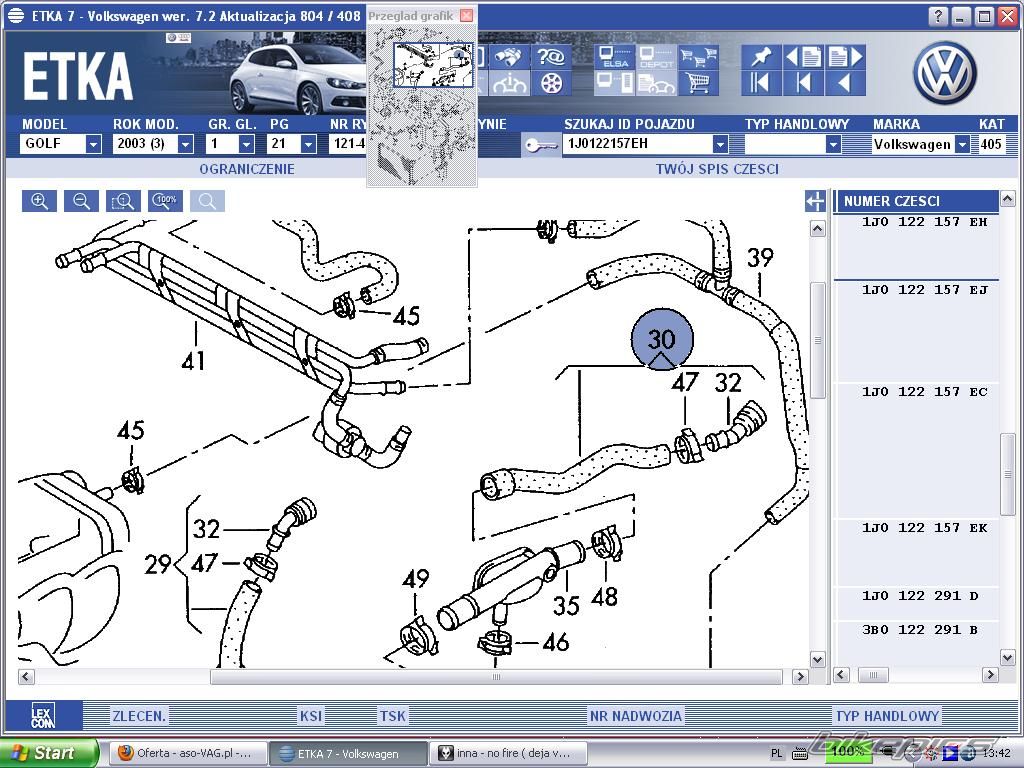This screenshot has width=1024, height=768.
Task: Click the vehicle information icon
Action: 508,84
